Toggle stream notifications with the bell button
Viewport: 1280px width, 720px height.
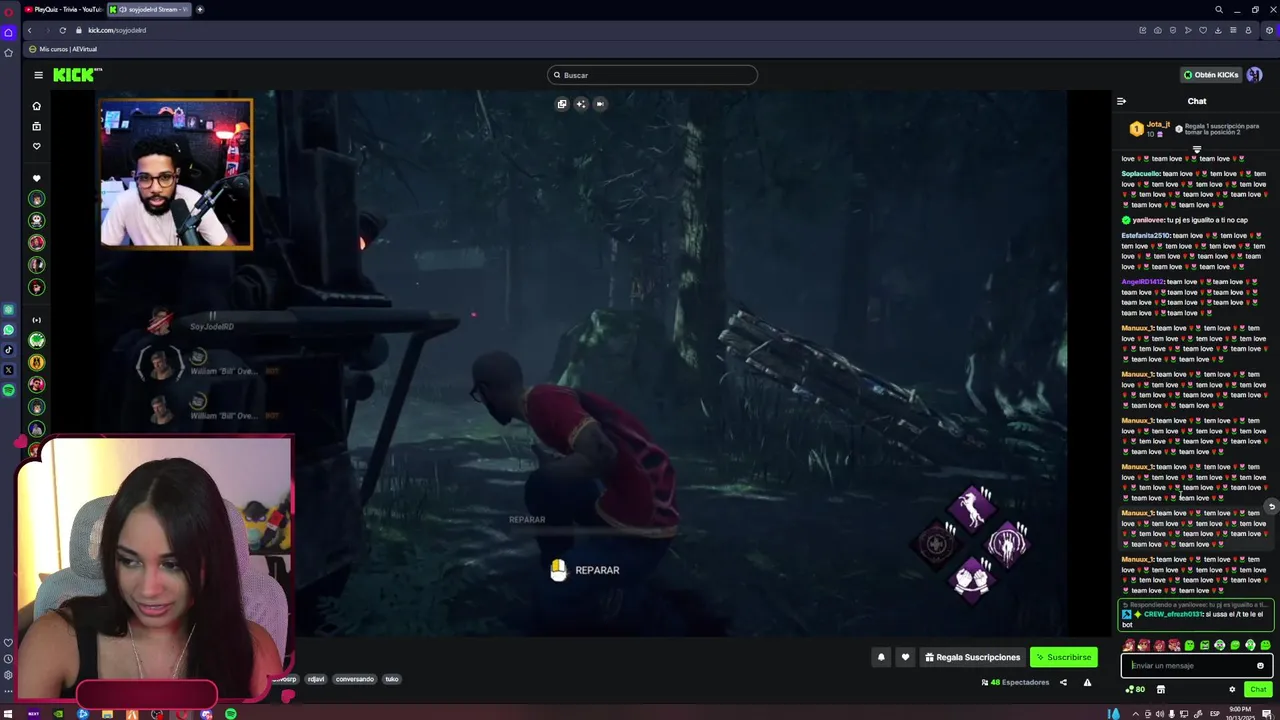[881, 657]
